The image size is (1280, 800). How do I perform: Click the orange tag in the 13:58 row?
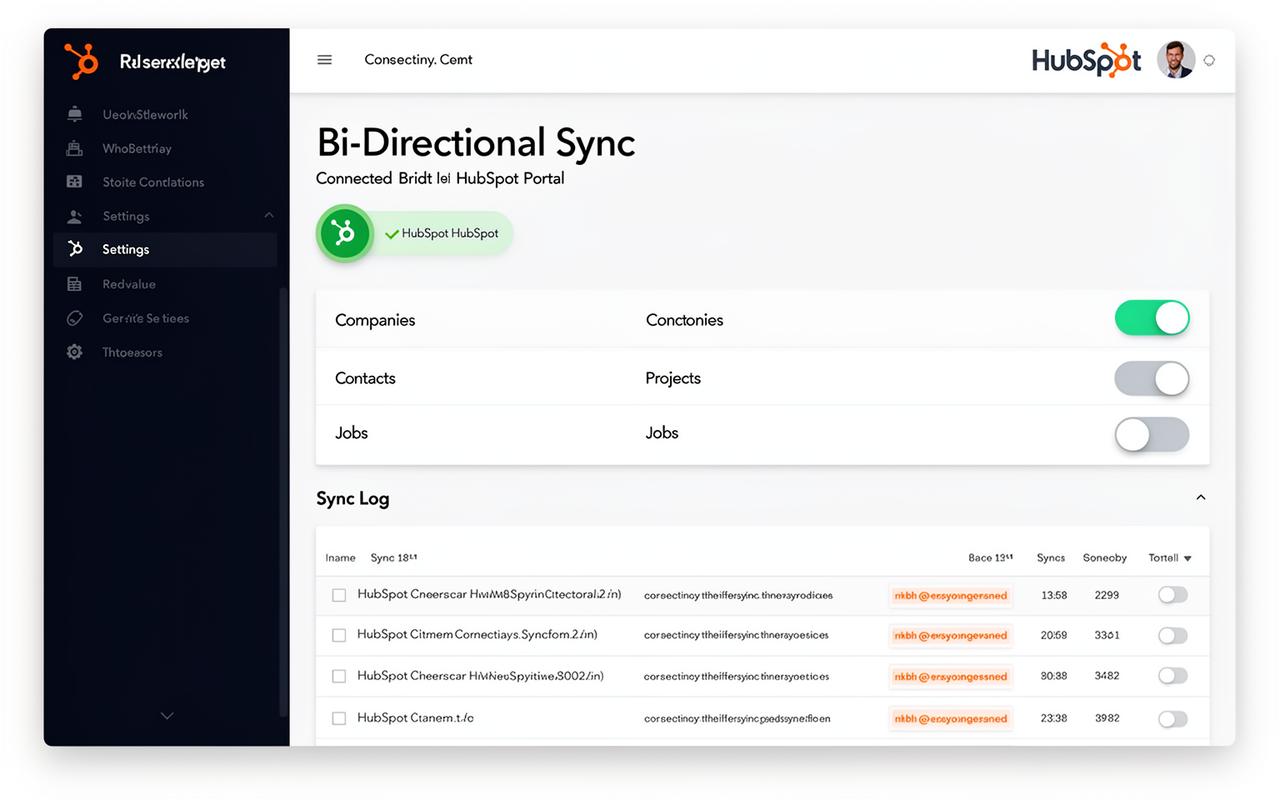[x=950, y=595]
